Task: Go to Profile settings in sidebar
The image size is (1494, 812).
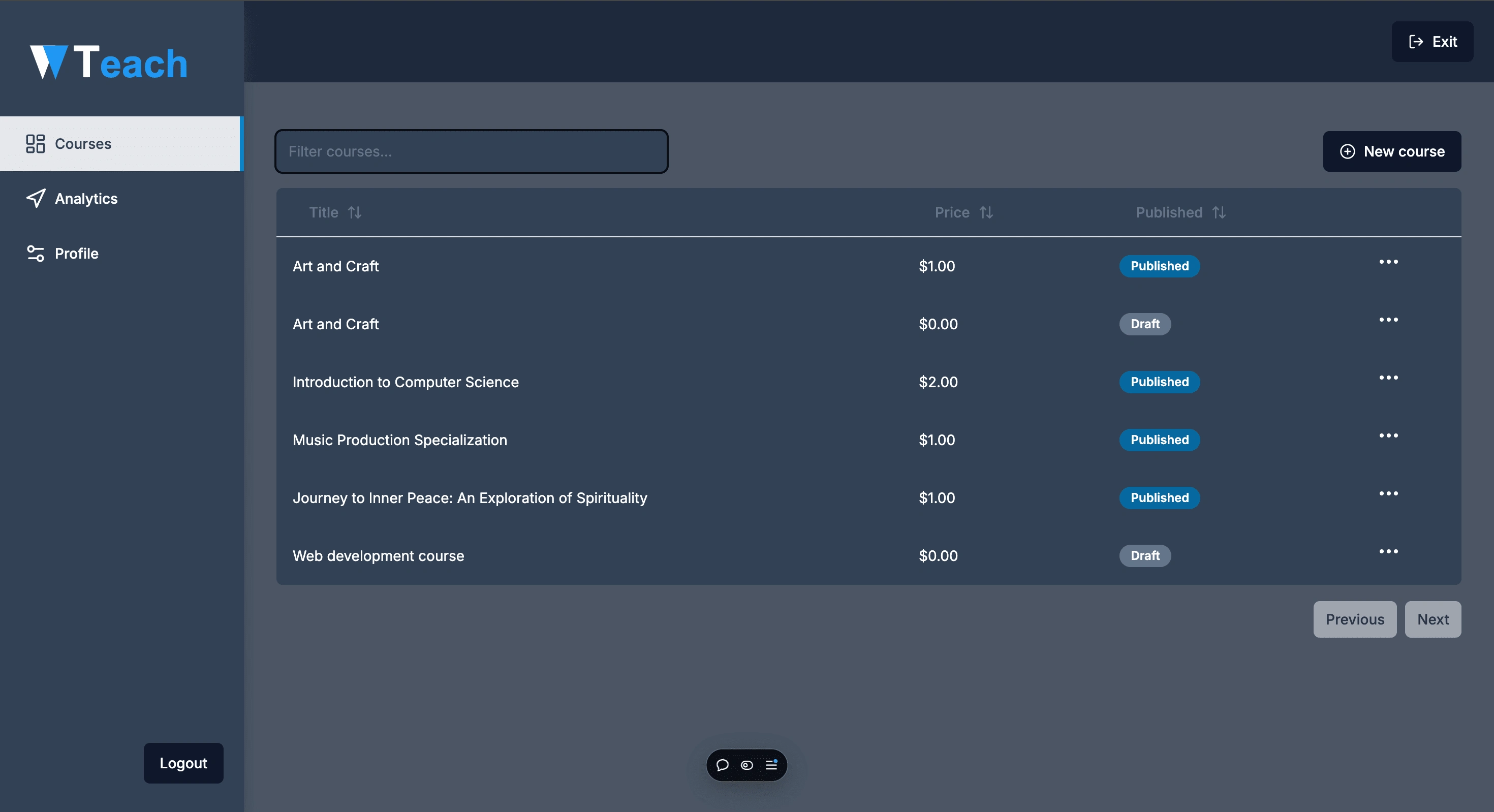Action: 77,254
